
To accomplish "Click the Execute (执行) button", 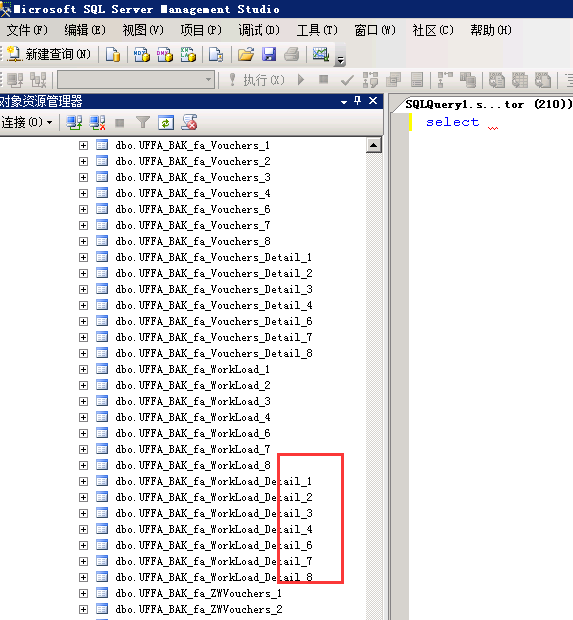I will (257, 80).
